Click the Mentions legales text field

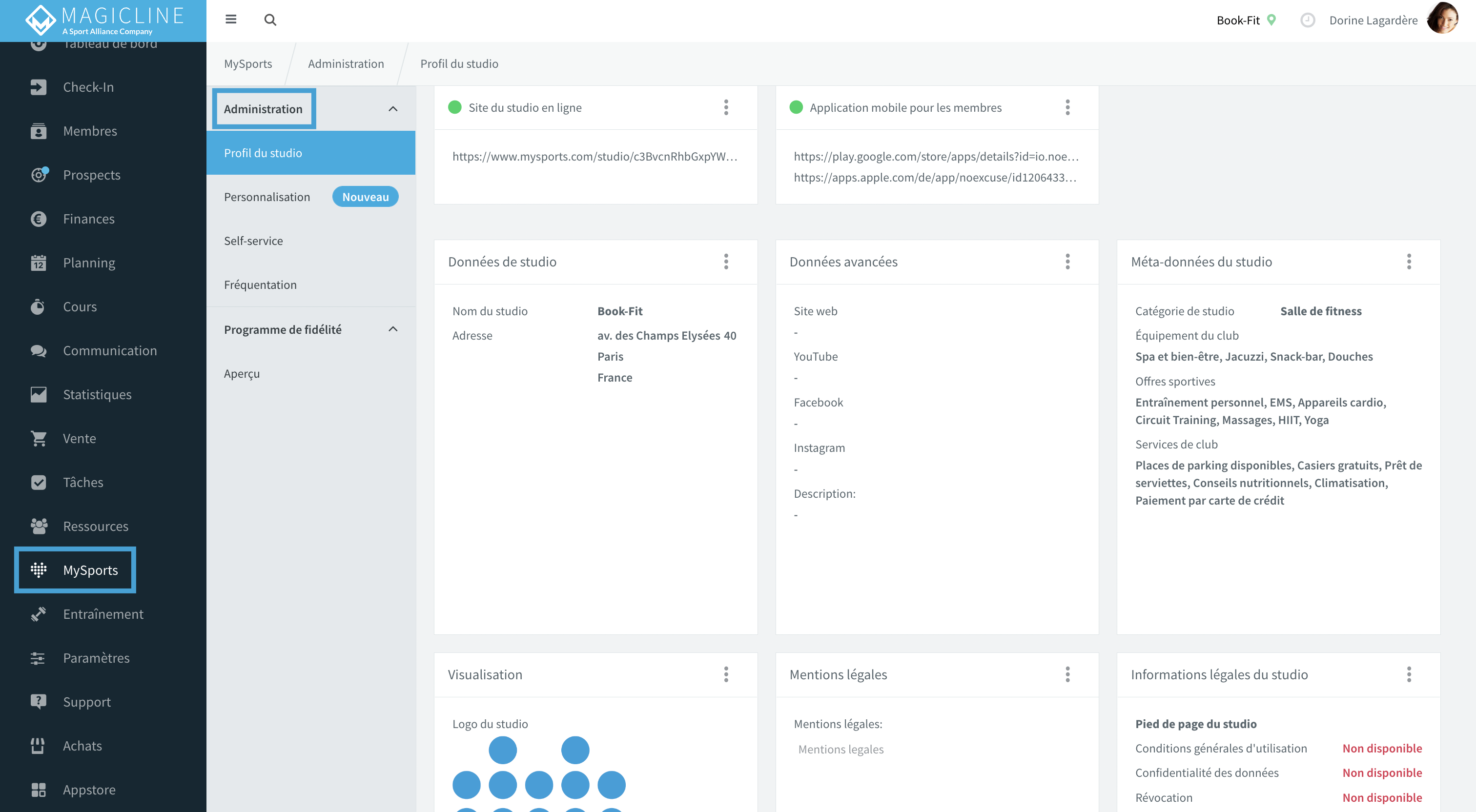(x=840, y=749)
